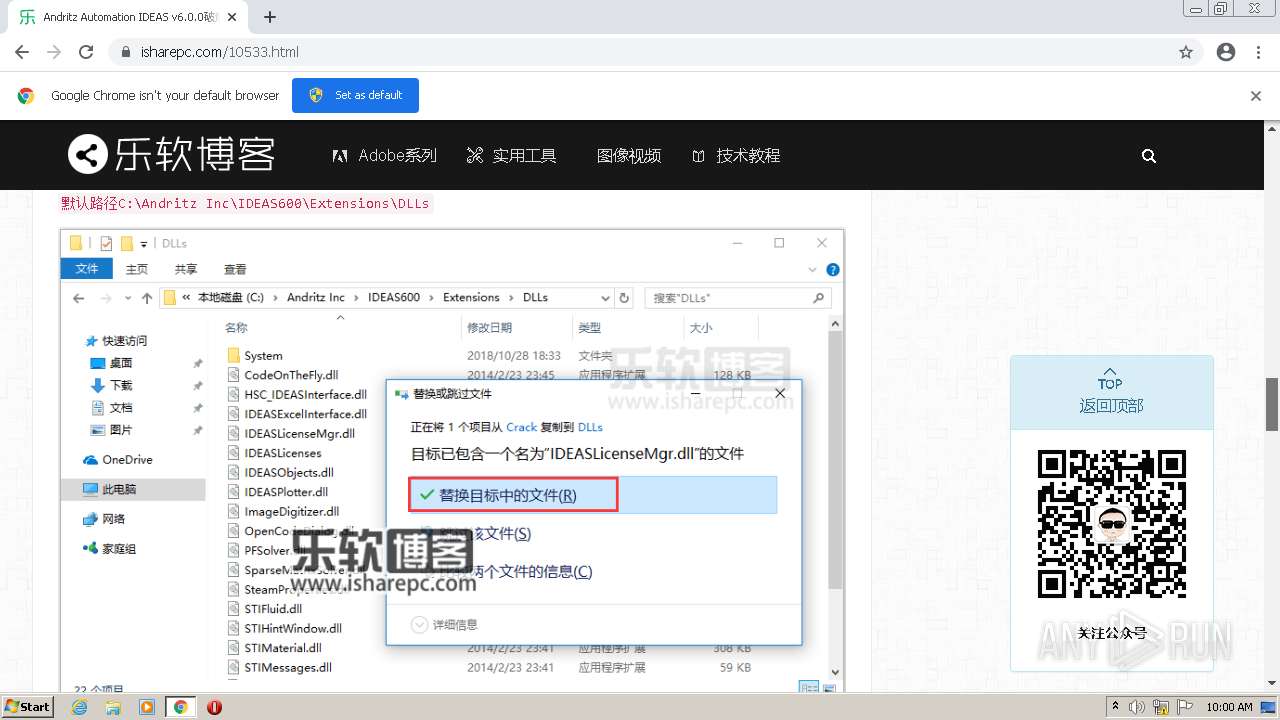Image resolution: width=1280 pixels, height=720 pixels.
Task: Open the Action Center flag icon
Action: 1186,707
